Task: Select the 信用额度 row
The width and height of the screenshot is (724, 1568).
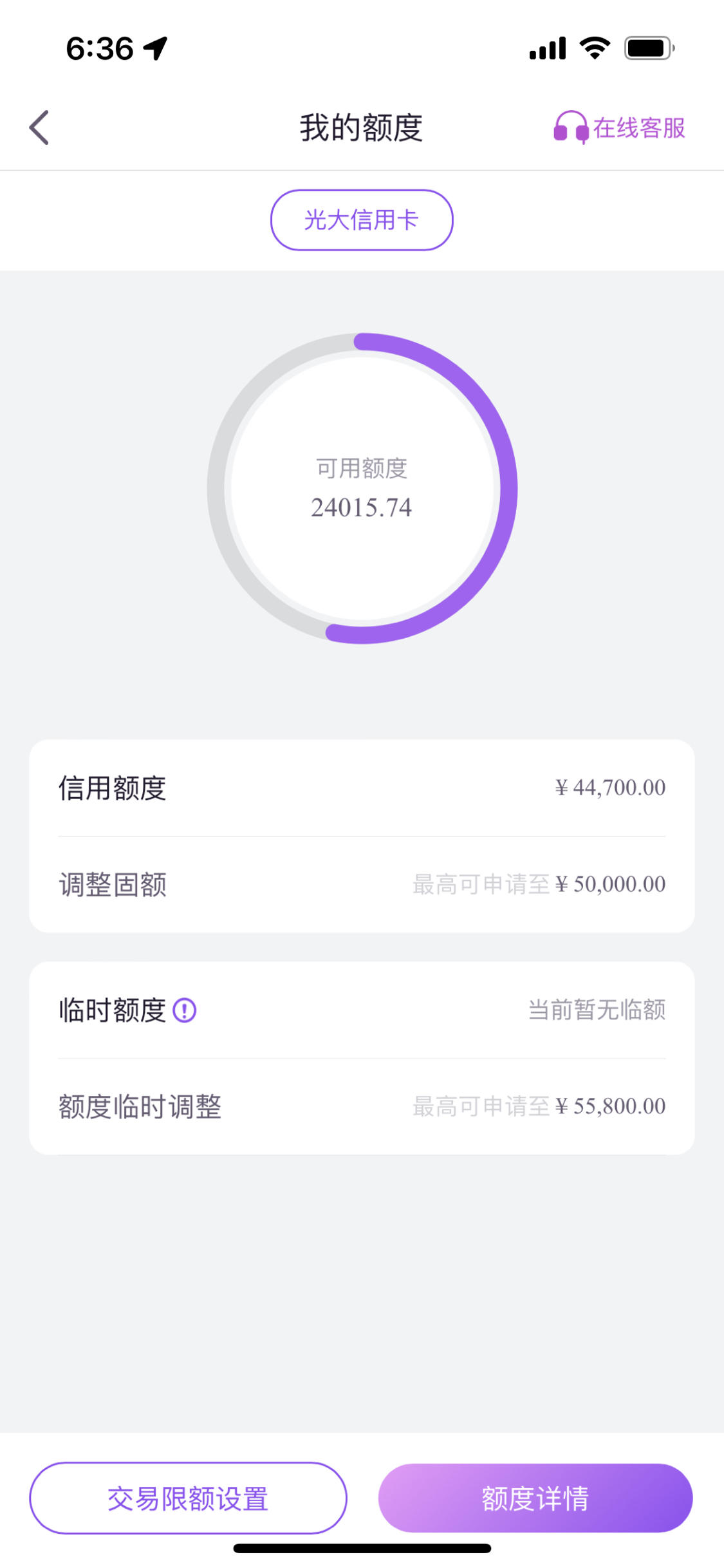Action: click(x=362, y=788)
